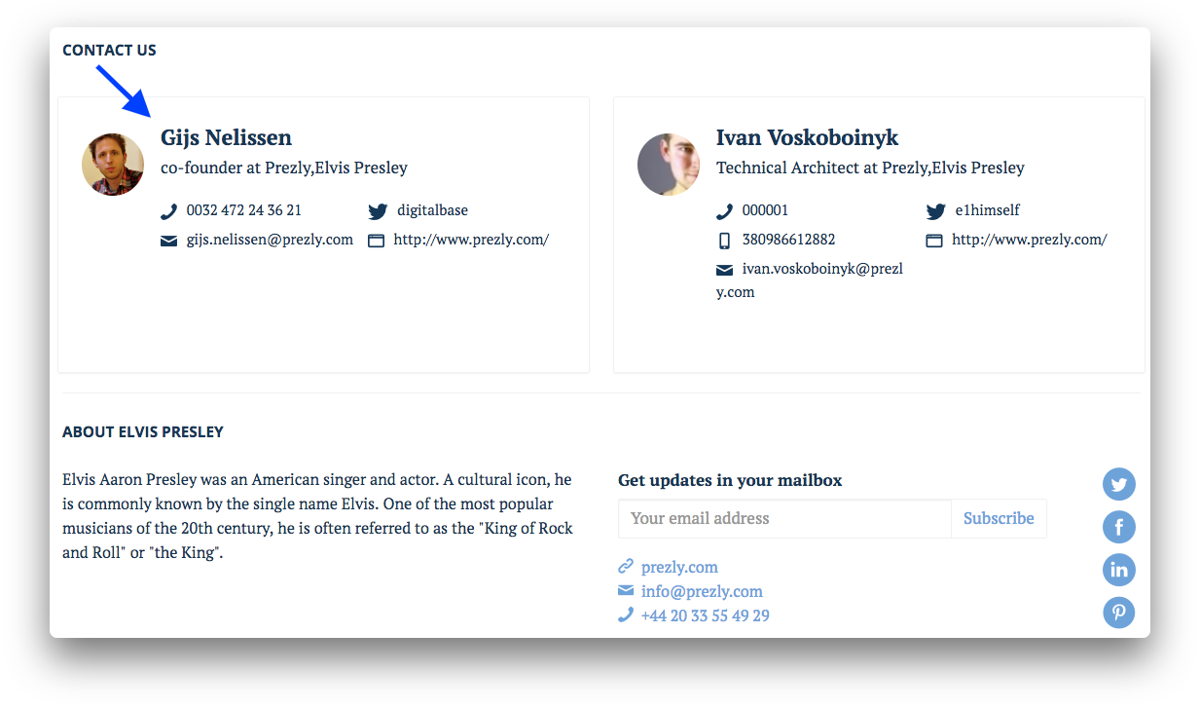Open the LinkedIn social icon button

point(1119,570)
